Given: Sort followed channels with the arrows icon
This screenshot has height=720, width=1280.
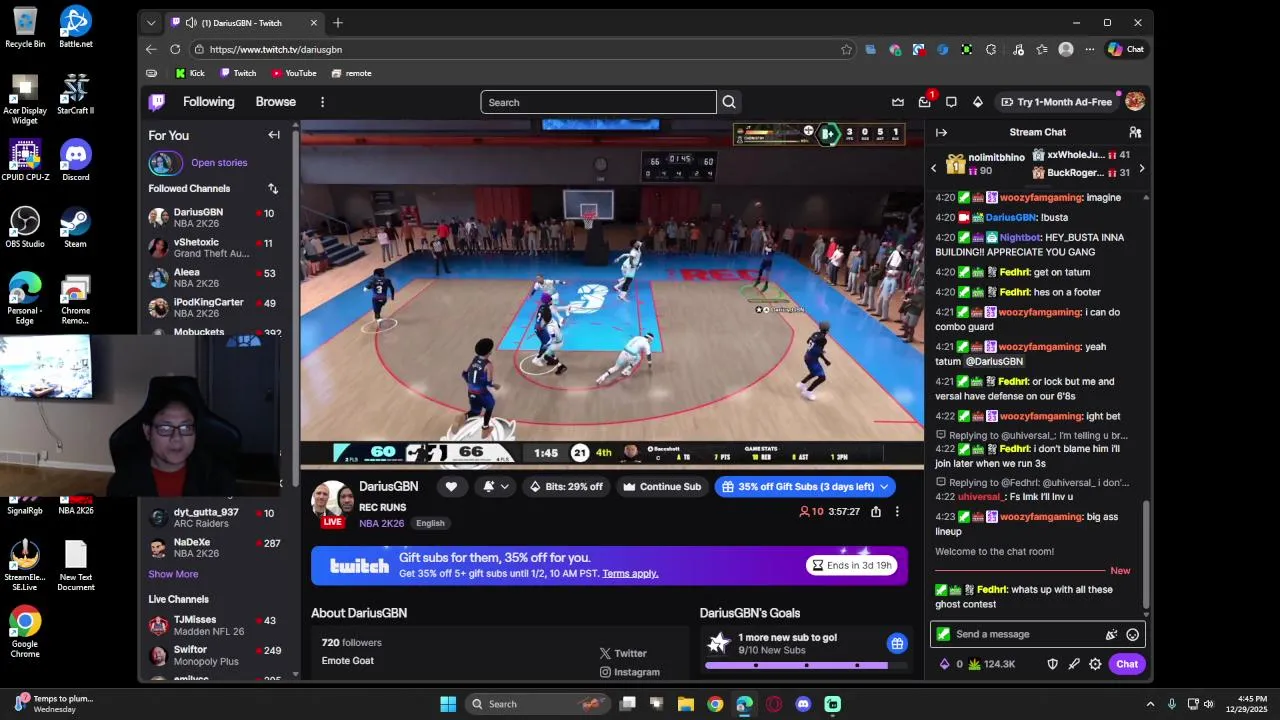Looking at the screenshot, I should point(273,188).
